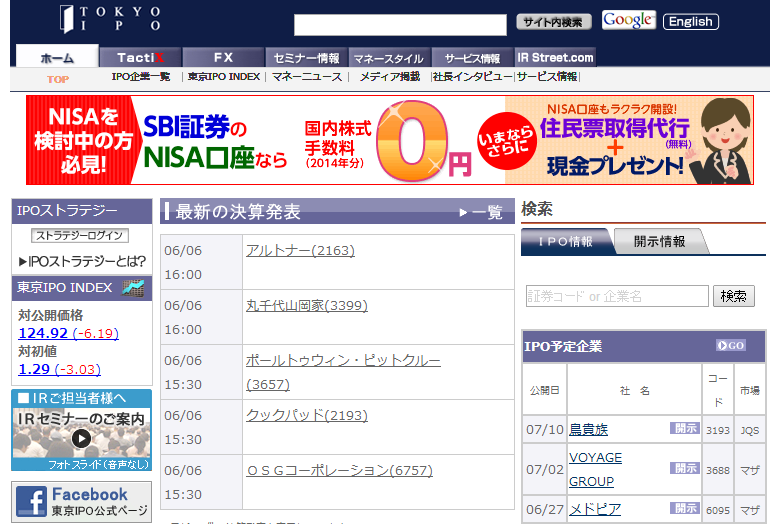Switch language with the English button
The width and height of the screenshot is (775, 524).
691,21
